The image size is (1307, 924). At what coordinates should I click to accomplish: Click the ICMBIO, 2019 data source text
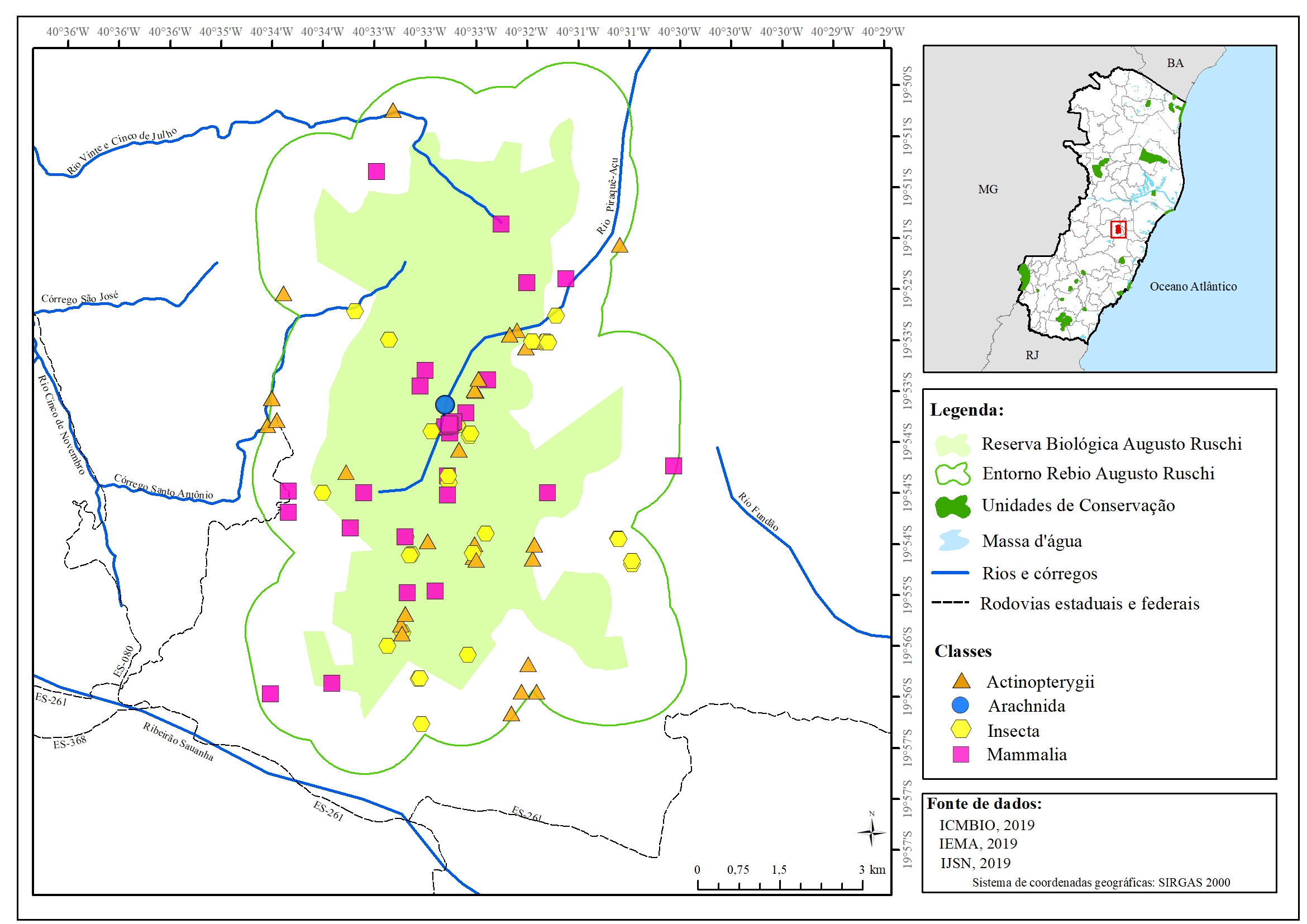pyautogui.click(x=986, y=825)
